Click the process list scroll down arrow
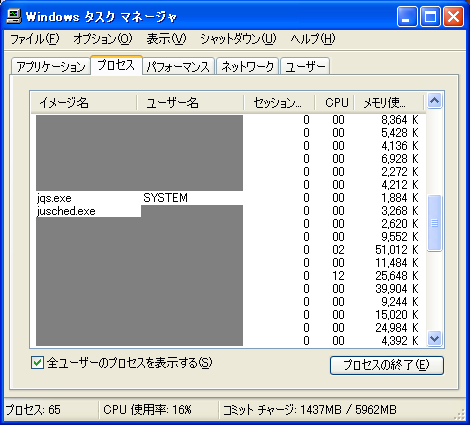The image size is (470, 425). click(x=434, y=339)
